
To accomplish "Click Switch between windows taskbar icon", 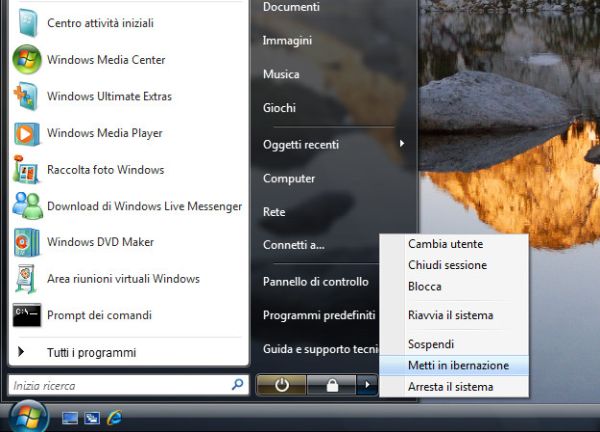I will 92,418.
